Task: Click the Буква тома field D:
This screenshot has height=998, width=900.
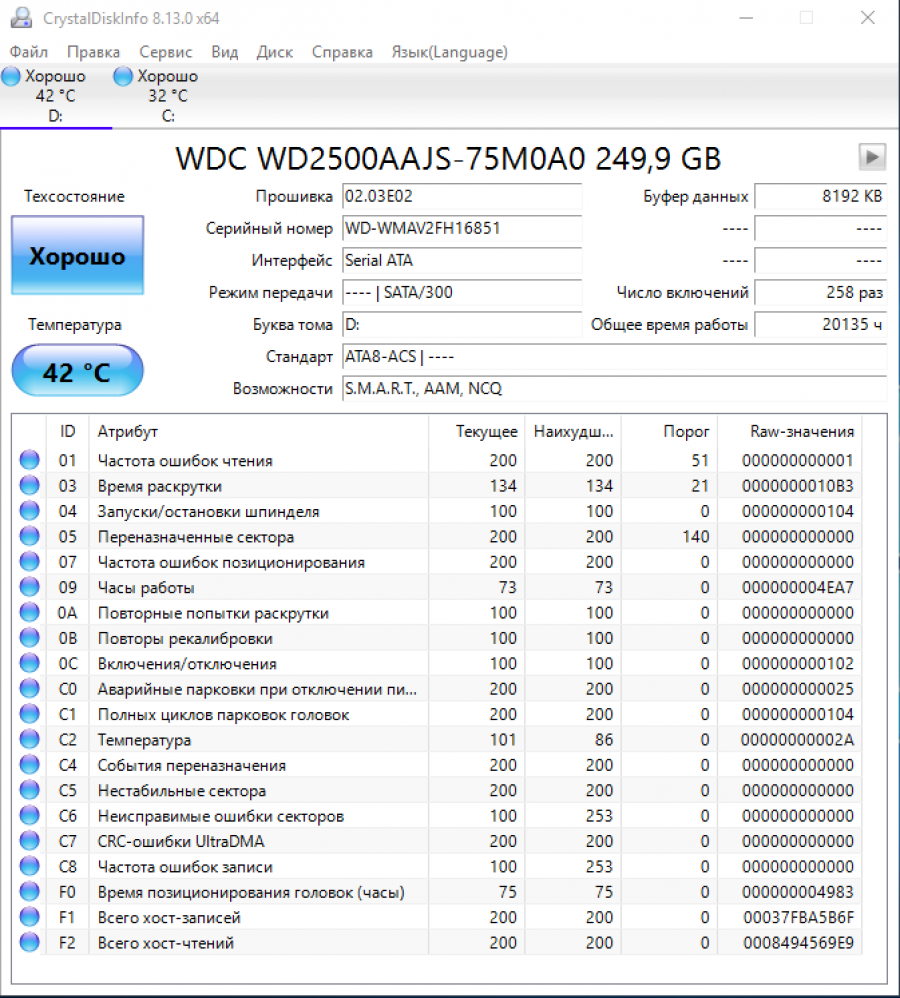Action: click(462, 325)
